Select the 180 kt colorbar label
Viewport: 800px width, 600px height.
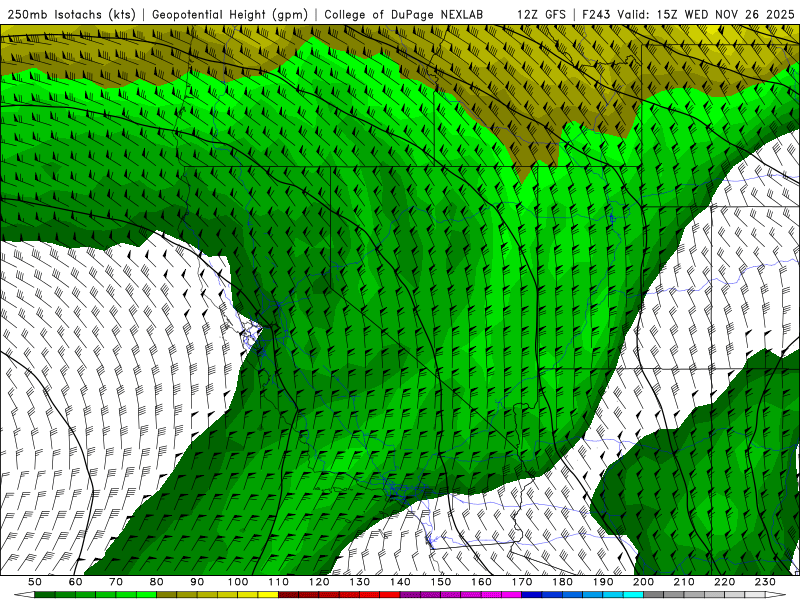pos(562,582)
